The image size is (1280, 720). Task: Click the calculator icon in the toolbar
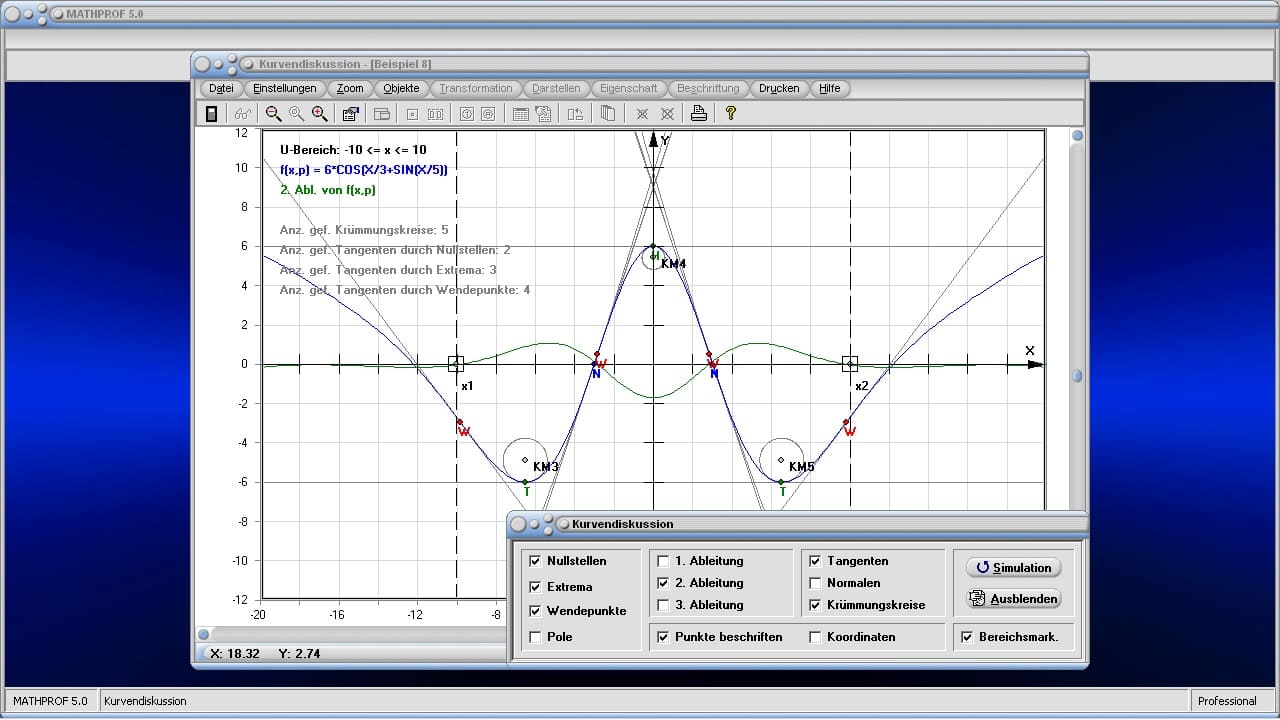click(x=211, y=114)
